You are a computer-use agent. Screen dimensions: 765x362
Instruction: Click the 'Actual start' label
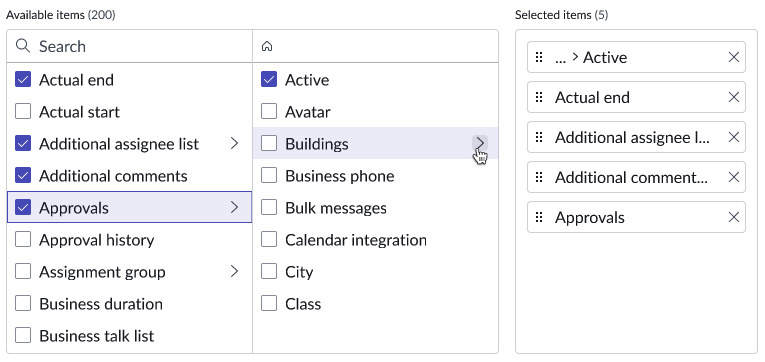click(x=79, y=112)
